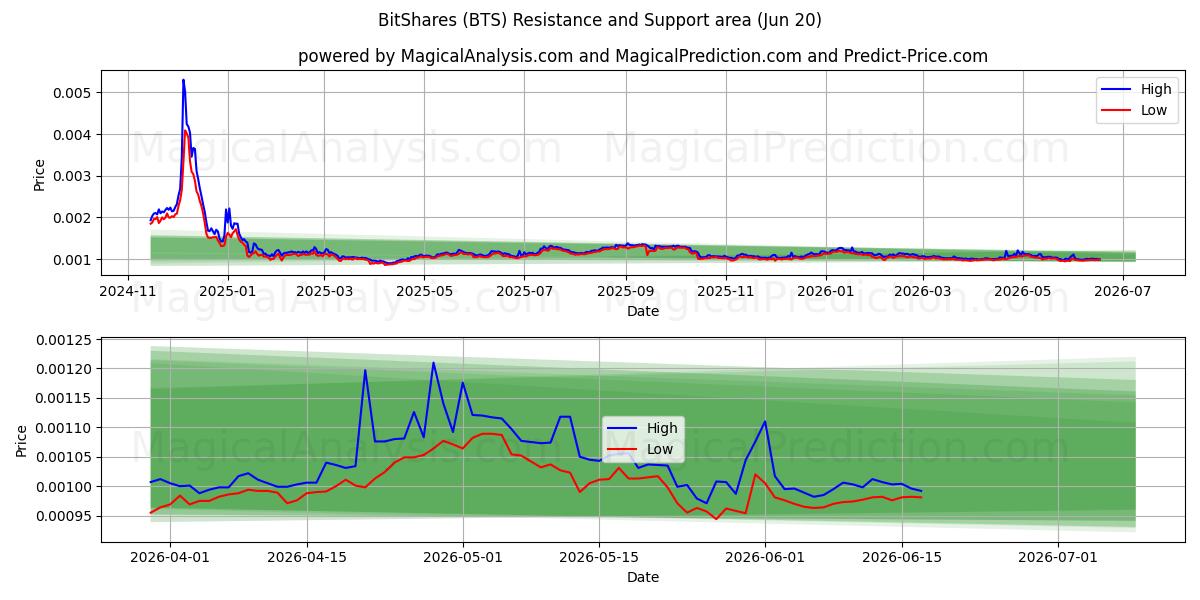1200x600 pixels.
Task: Click the bottom chart x-axis date 2026-05-01
Action: click(x=463, y=559)
